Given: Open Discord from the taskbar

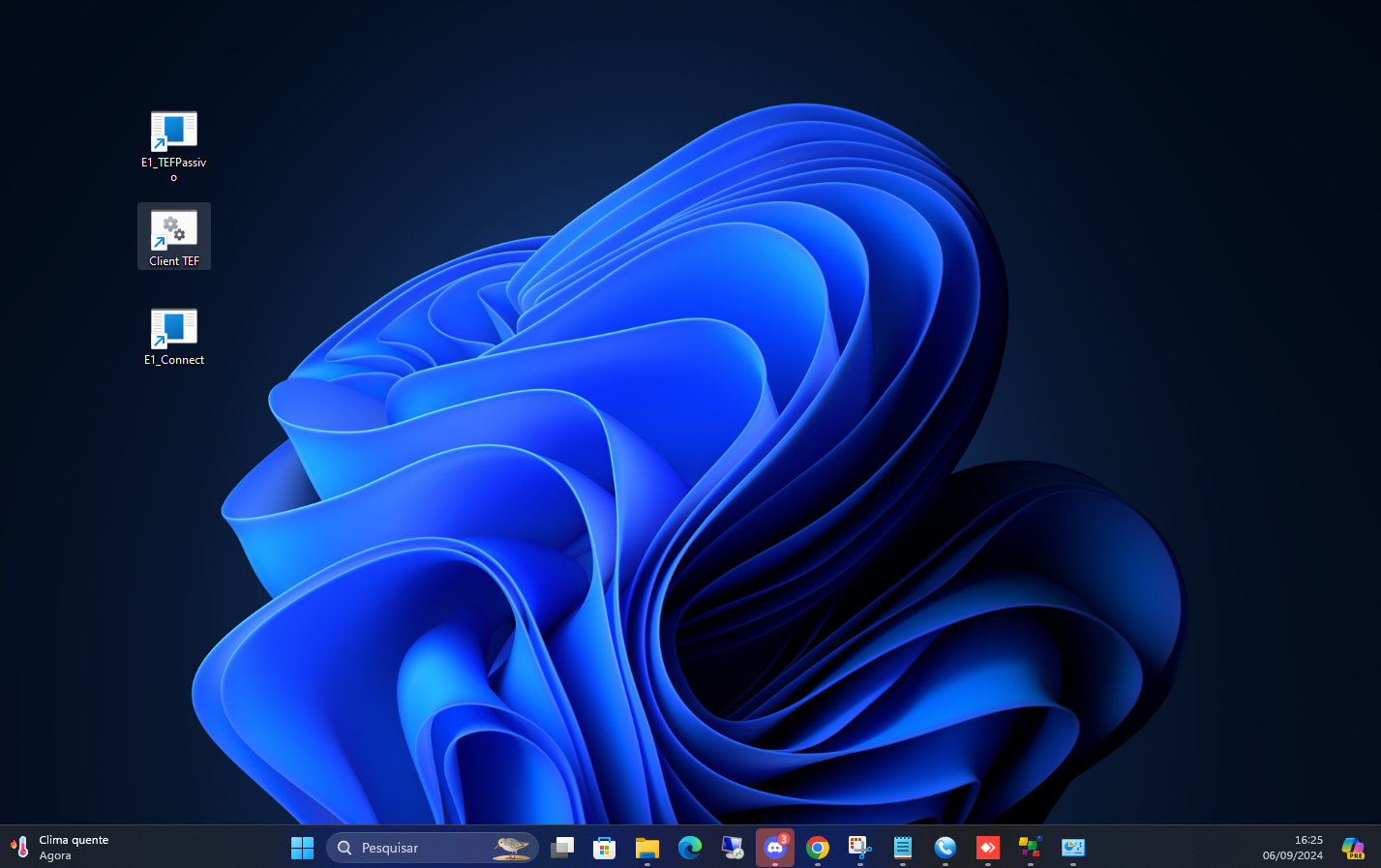Looking at the screenshot, I should coord(775,848).
